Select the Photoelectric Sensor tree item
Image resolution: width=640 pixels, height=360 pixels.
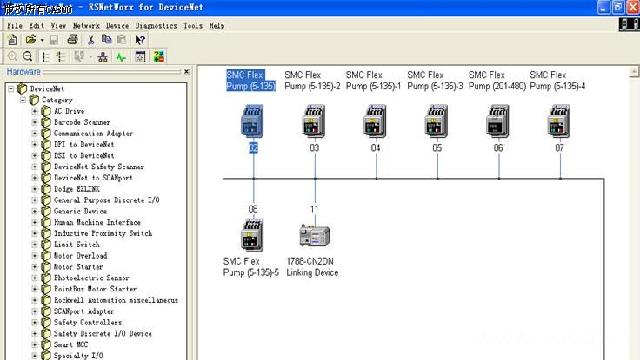pos(91,278)
